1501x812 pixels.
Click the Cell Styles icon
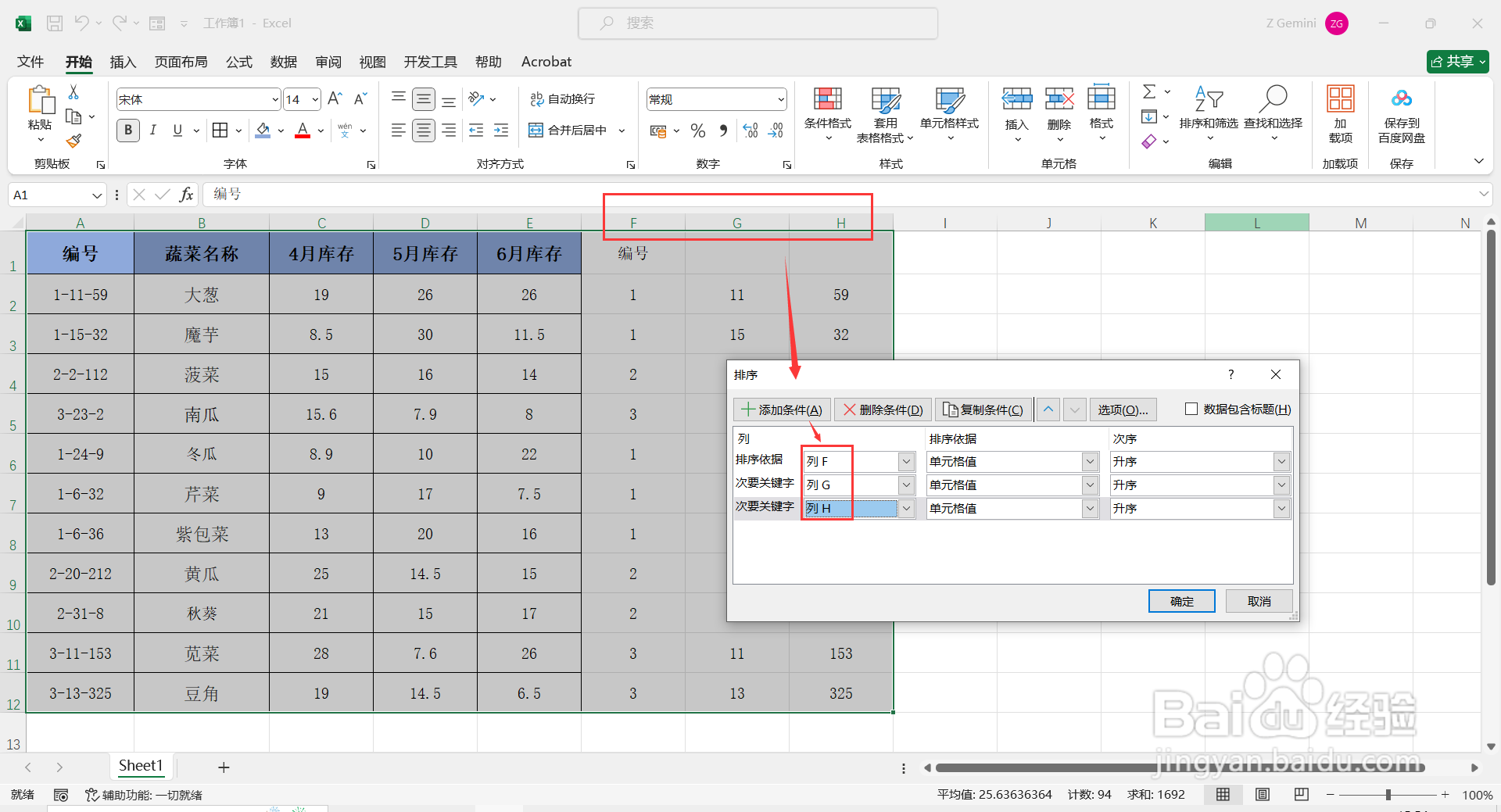coord(950,99)
